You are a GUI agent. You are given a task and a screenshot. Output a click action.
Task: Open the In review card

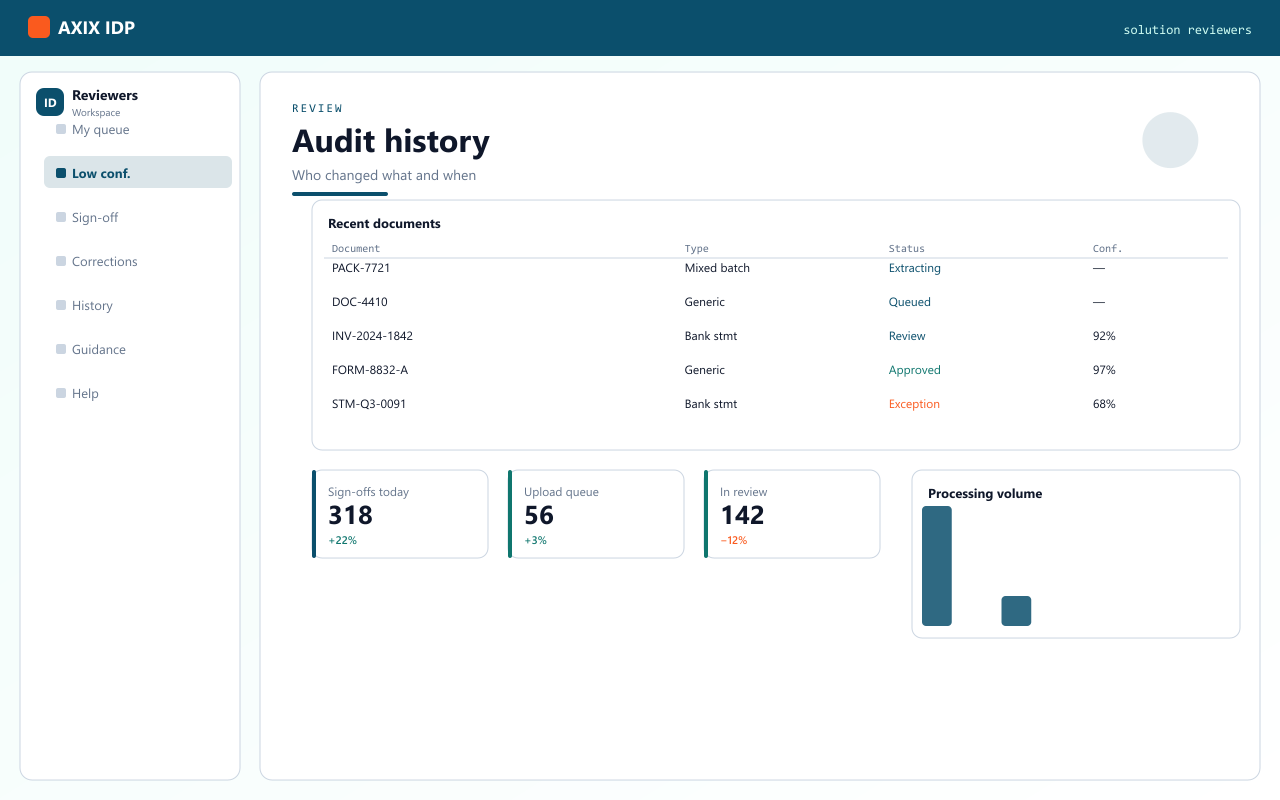pos(792,514)
